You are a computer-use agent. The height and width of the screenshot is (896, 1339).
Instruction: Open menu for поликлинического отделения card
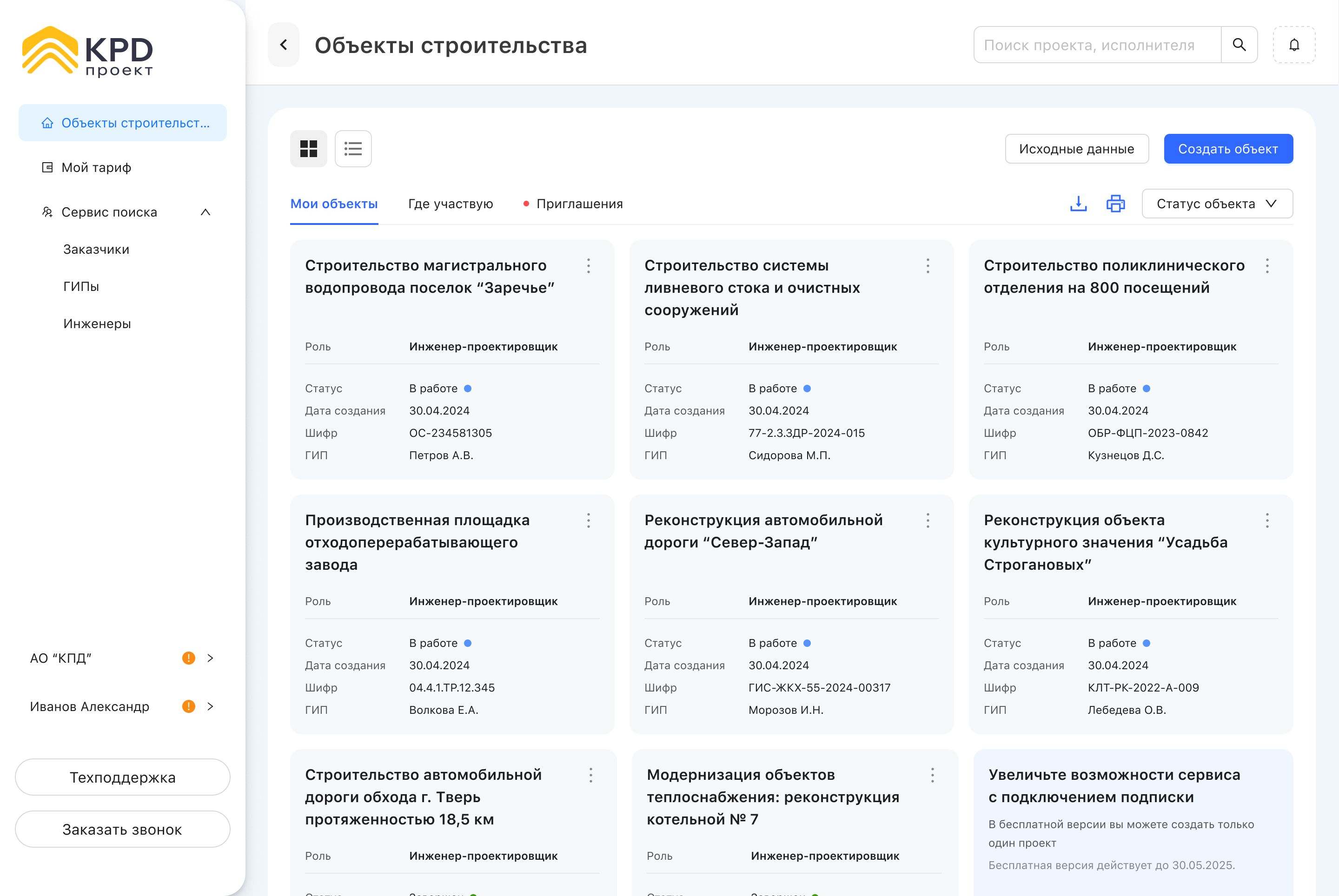coord(1267,266)
